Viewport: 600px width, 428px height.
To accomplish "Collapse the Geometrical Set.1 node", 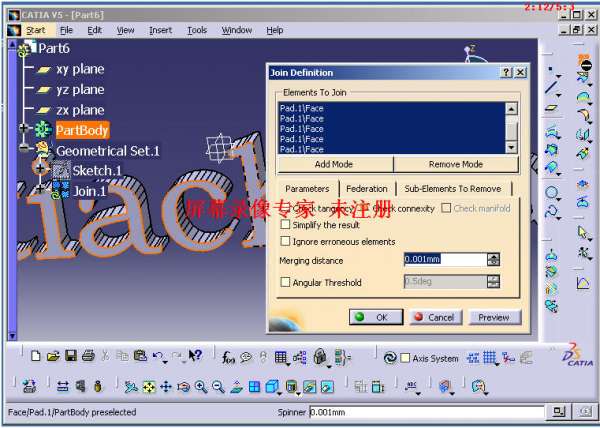I will 25,150.
